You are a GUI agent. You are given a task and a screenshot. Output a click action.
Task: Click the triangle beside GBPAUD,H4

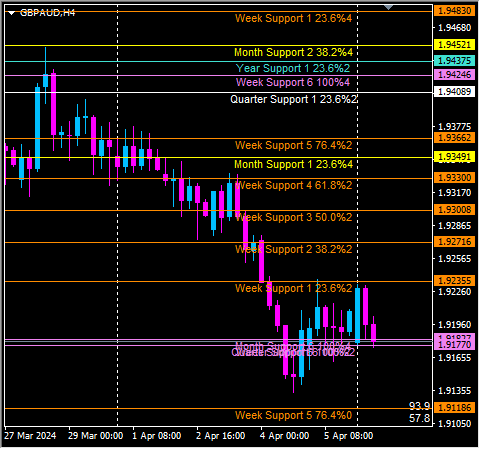tap(12, 13)
